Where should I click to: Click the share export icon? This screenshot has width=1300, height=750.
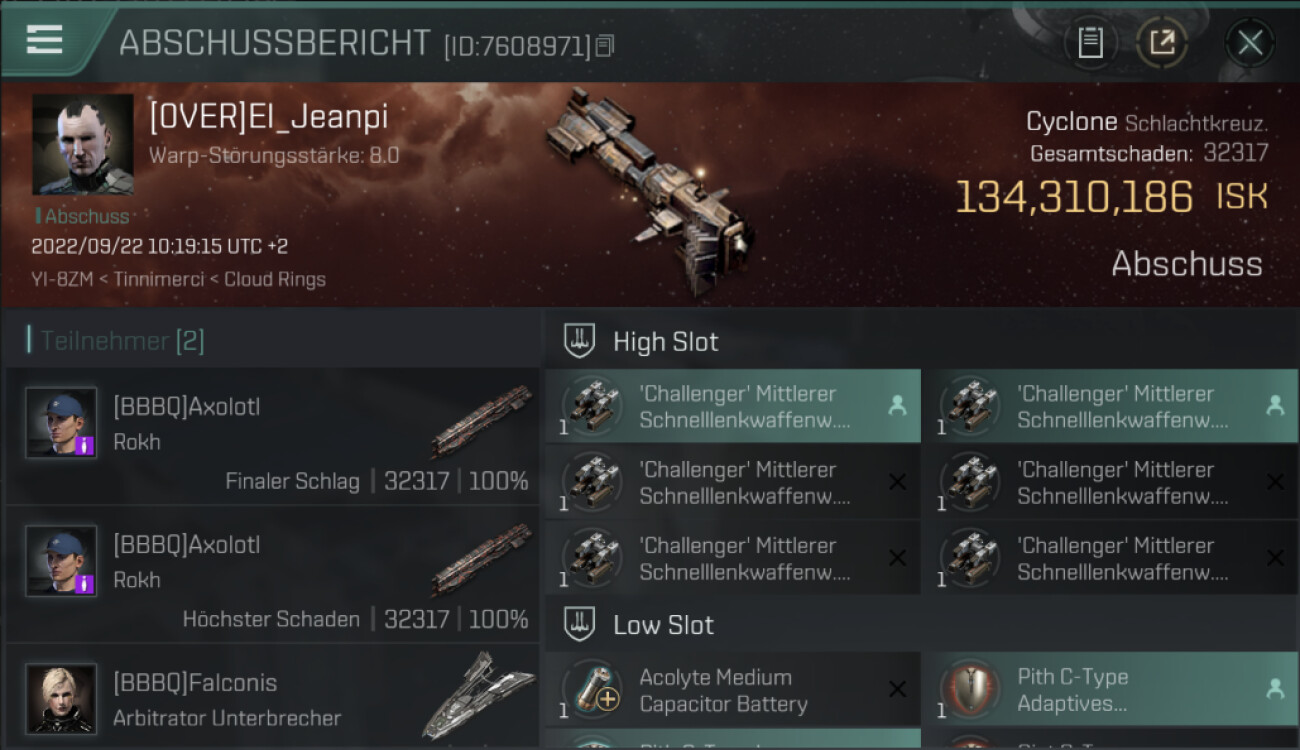pos(1161,42)
